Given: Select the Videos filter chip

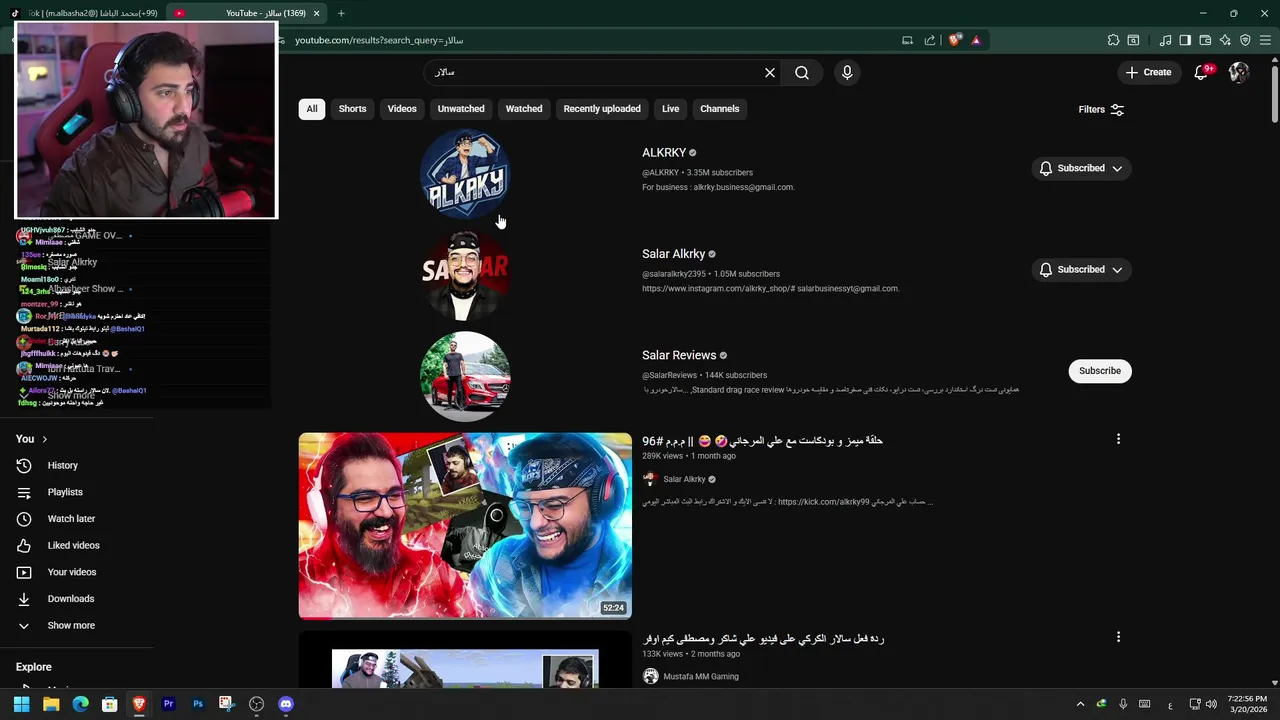Looking at the screenshot, I should 402,109.
